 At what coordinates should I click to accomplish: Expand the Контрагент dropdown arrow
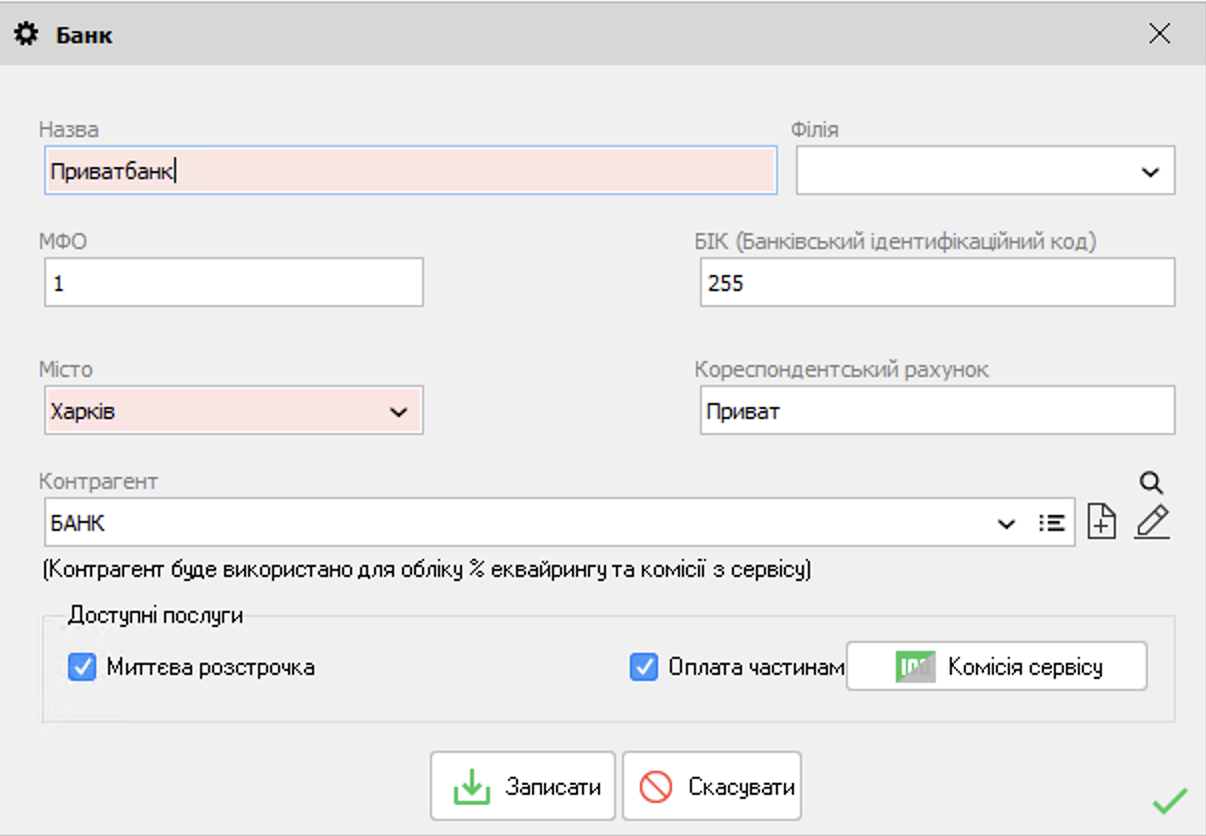coord(1006,524)
